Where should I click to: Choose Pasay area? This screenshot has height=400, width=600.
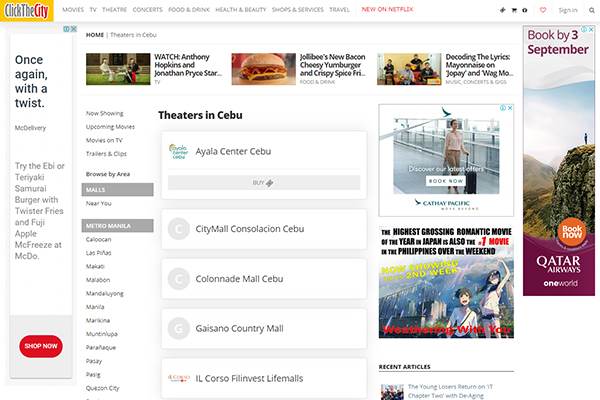click(x=94, y=361)
